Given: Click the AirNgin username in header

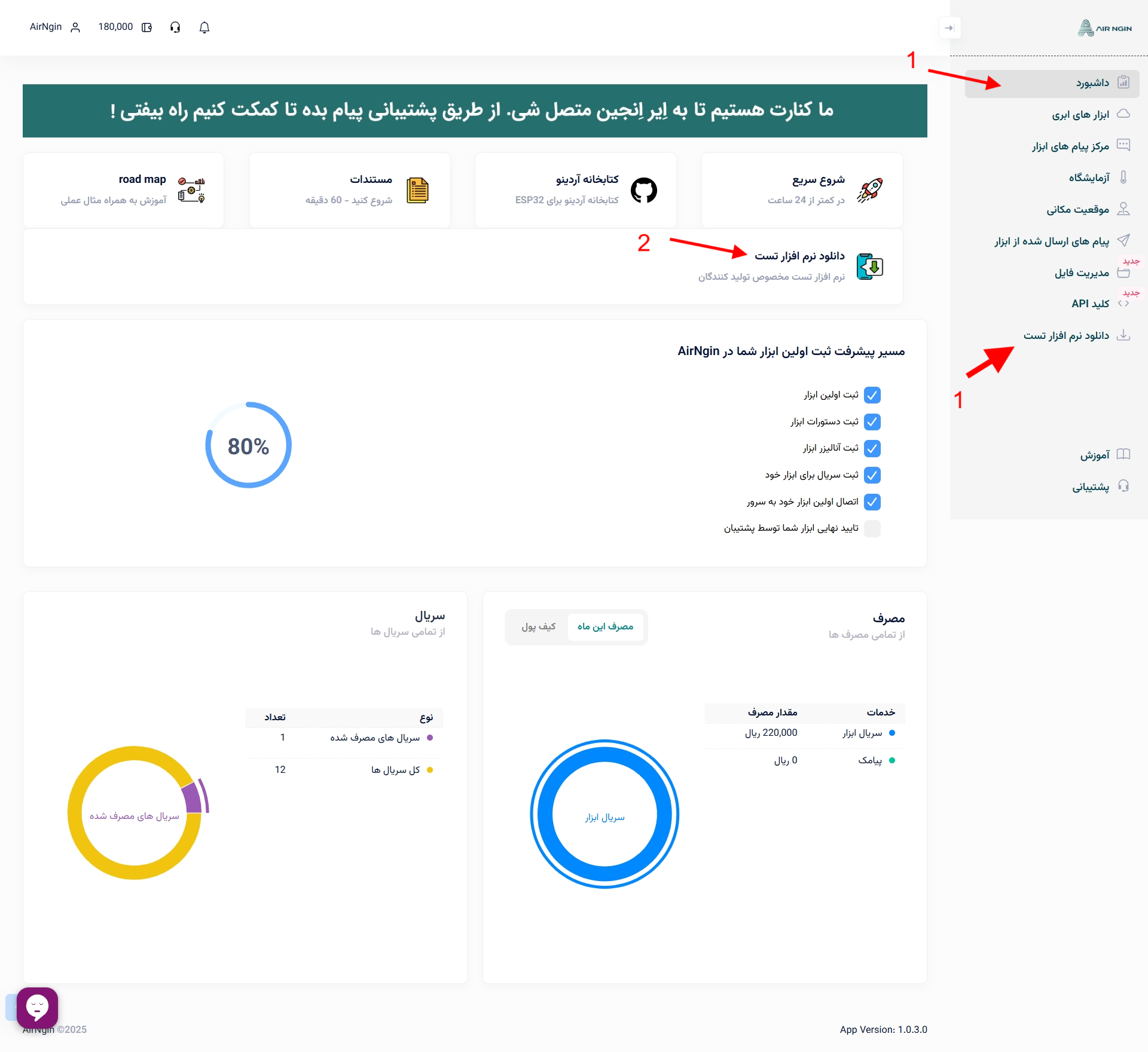Looking at the screenshot, I should (45, 27).
